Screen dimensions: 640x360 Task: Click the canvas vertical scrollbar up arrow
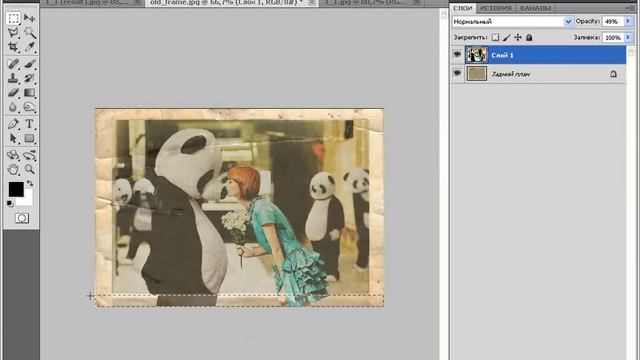tap(444, 13)
